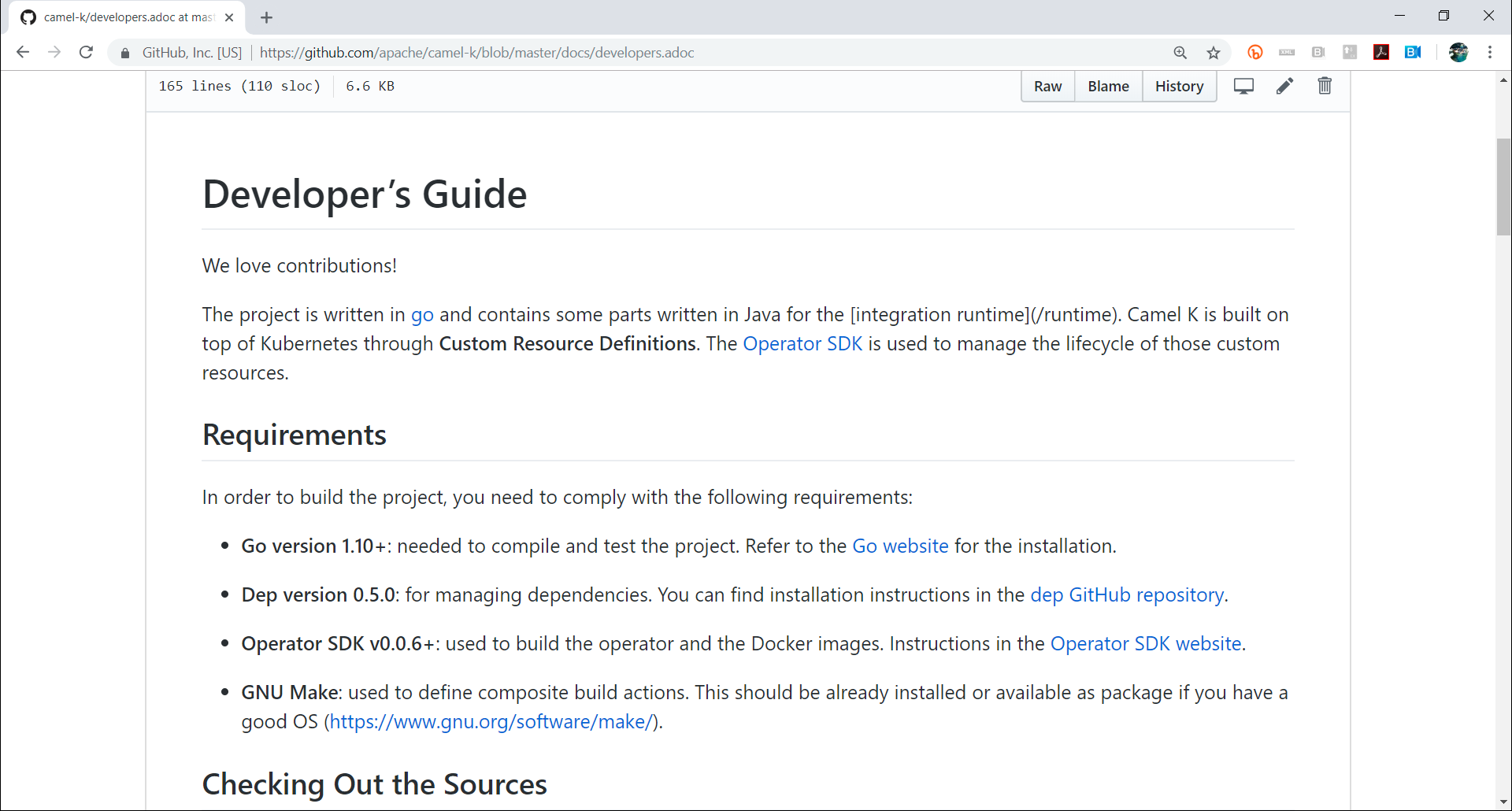Image resolution: width=1512 pixels, height=811 pixels.
Task: View the Raw file
Action: click(x=1047, y=86)
